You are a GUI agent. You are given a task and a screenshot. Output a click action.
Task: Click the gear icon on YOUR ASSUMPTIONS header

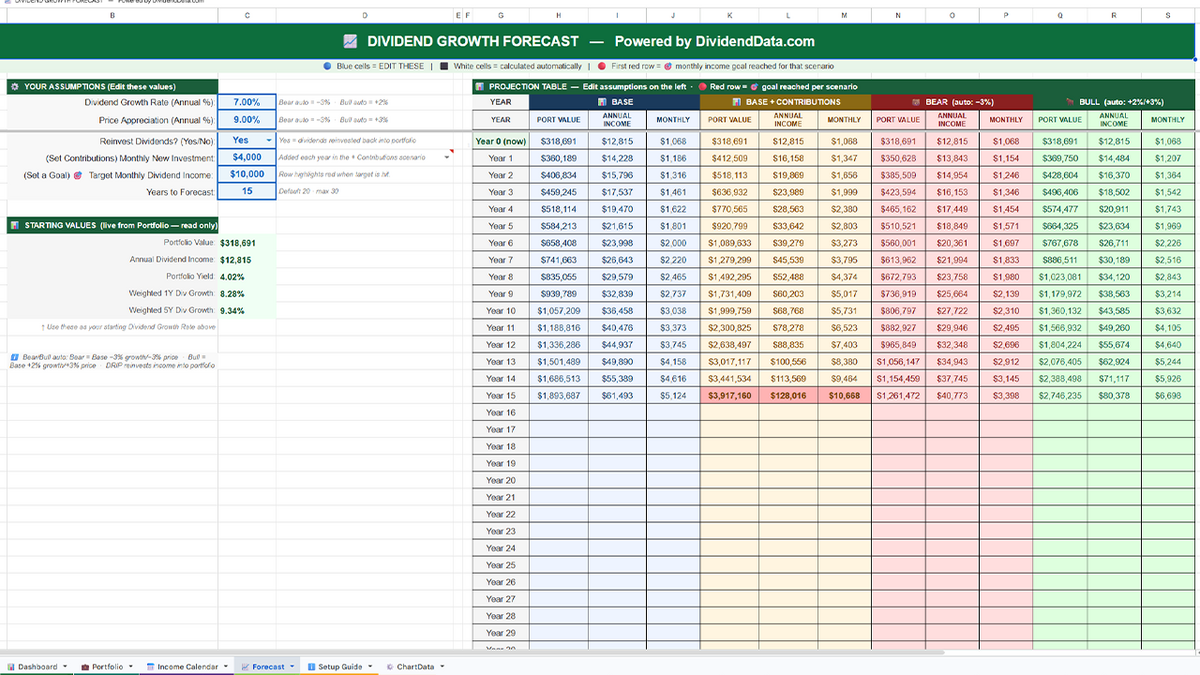click(14, 87)
